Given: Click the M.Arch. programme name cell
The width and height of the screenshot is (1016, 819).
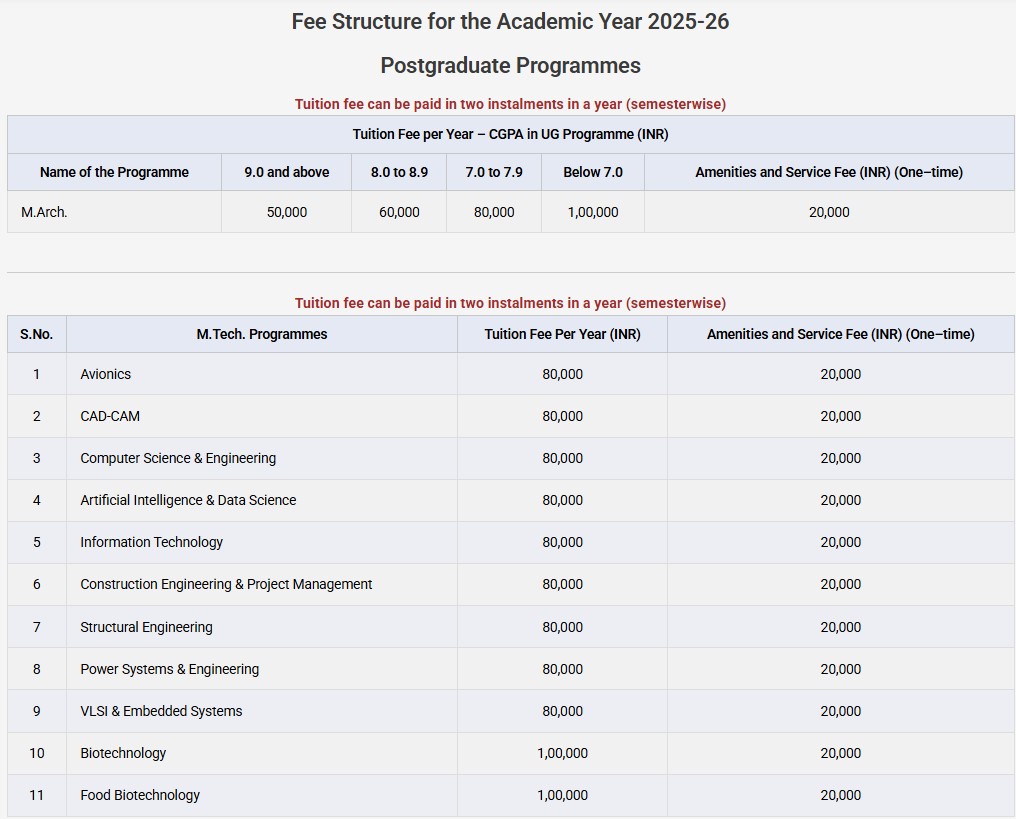Looking at the screenshot, I should point(44,212).
